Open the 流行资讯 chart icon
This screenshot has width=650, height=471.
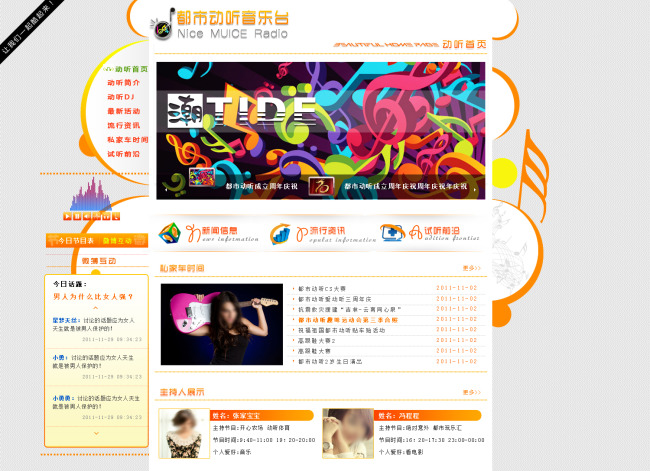(x=280, y=234)
